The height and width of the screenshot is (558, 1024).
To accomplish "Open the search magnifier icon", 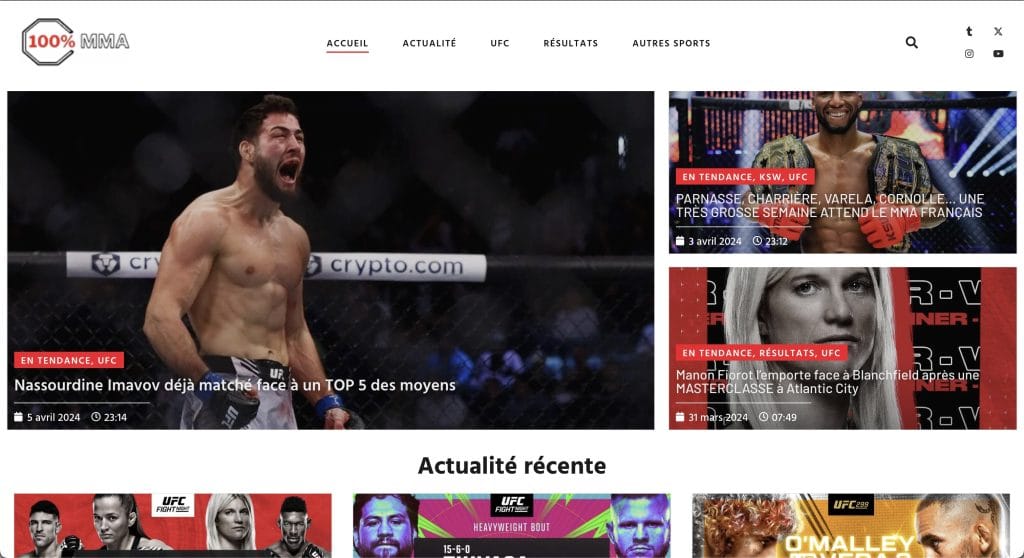I will point(912,42).
